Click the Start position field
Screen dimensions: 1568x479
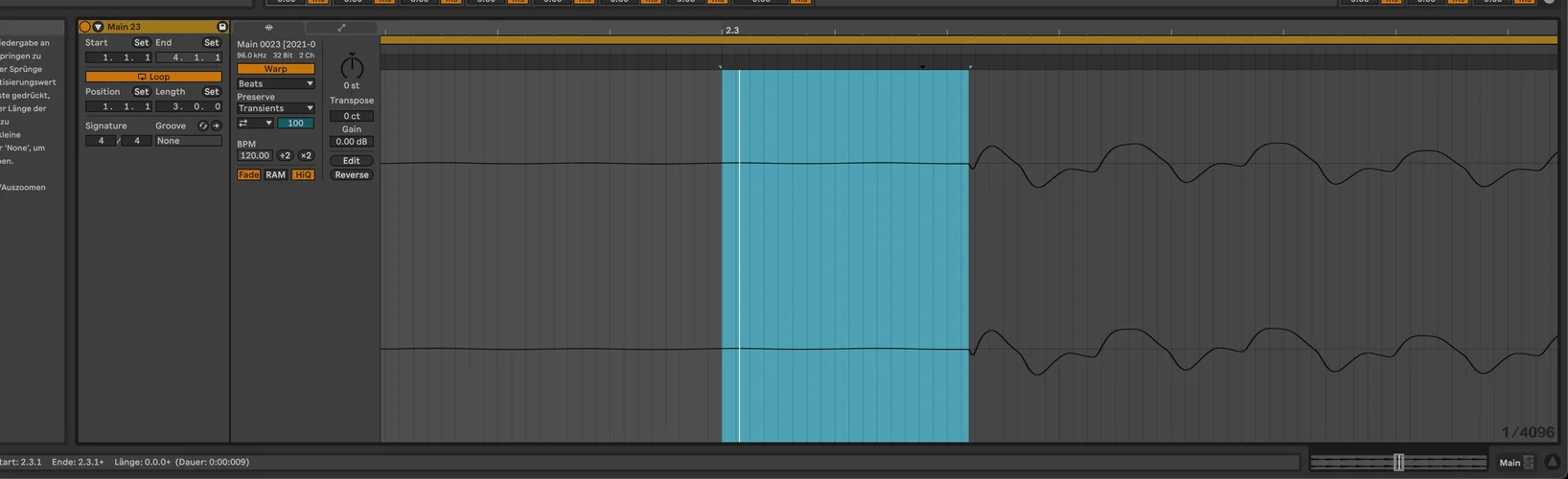pyautogui.click(x=119, y=57)
